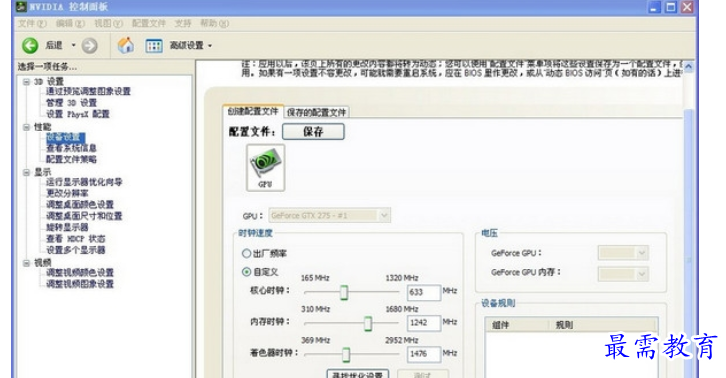Click the 3D 设置 category label

[x=49, y=82]
